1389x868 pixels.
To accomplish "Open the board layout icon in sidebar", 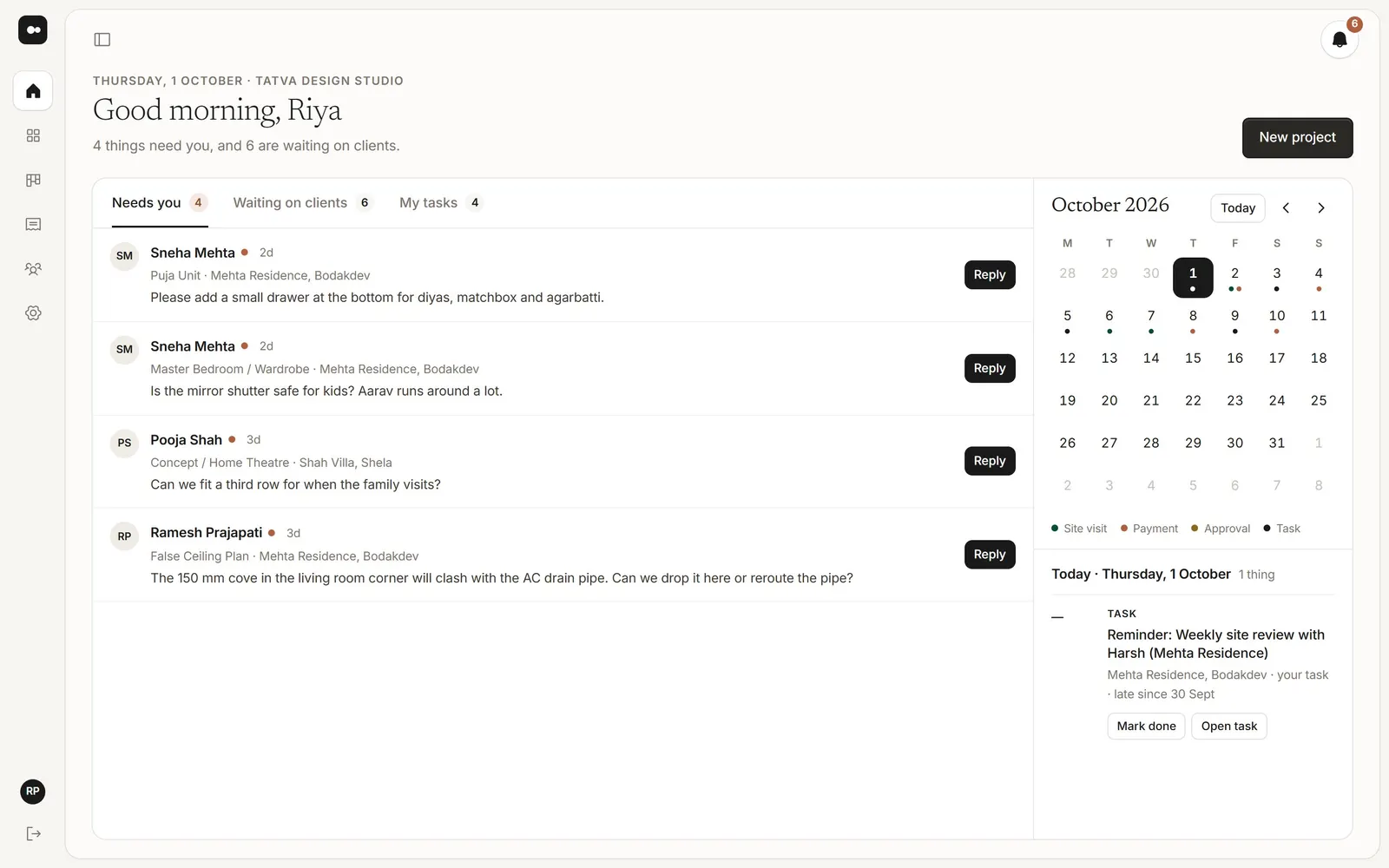I will click(x=33, y=180).
